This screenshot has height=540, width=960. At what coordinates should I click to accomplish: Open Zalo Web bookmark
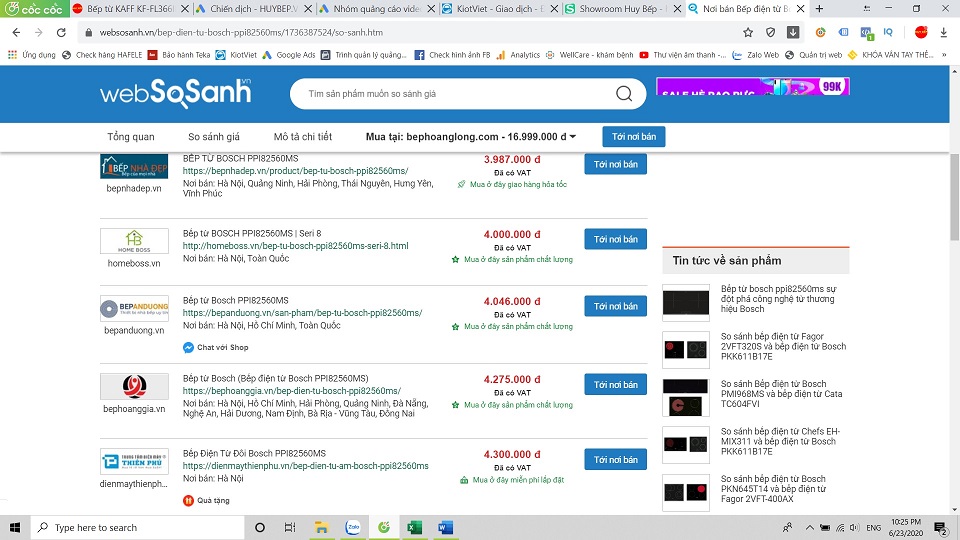click(x=756, y=54)
